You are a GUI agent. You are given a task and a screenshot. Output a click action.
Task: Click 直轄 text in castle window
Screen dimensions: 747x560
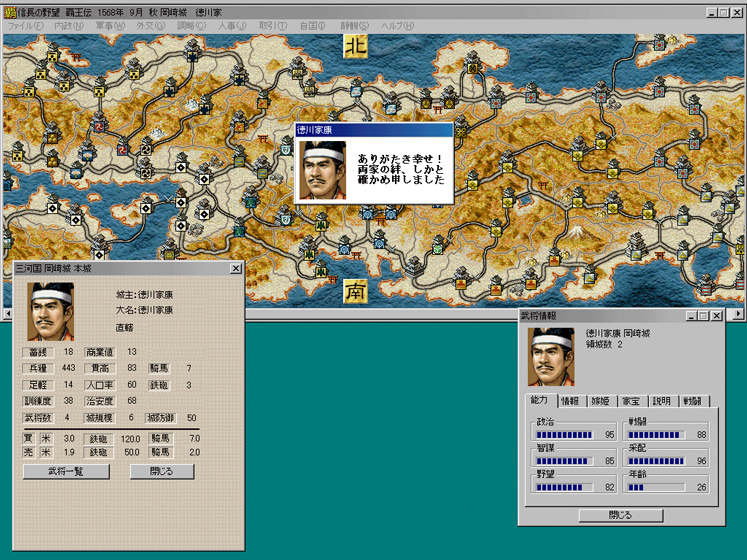(125, 327)
